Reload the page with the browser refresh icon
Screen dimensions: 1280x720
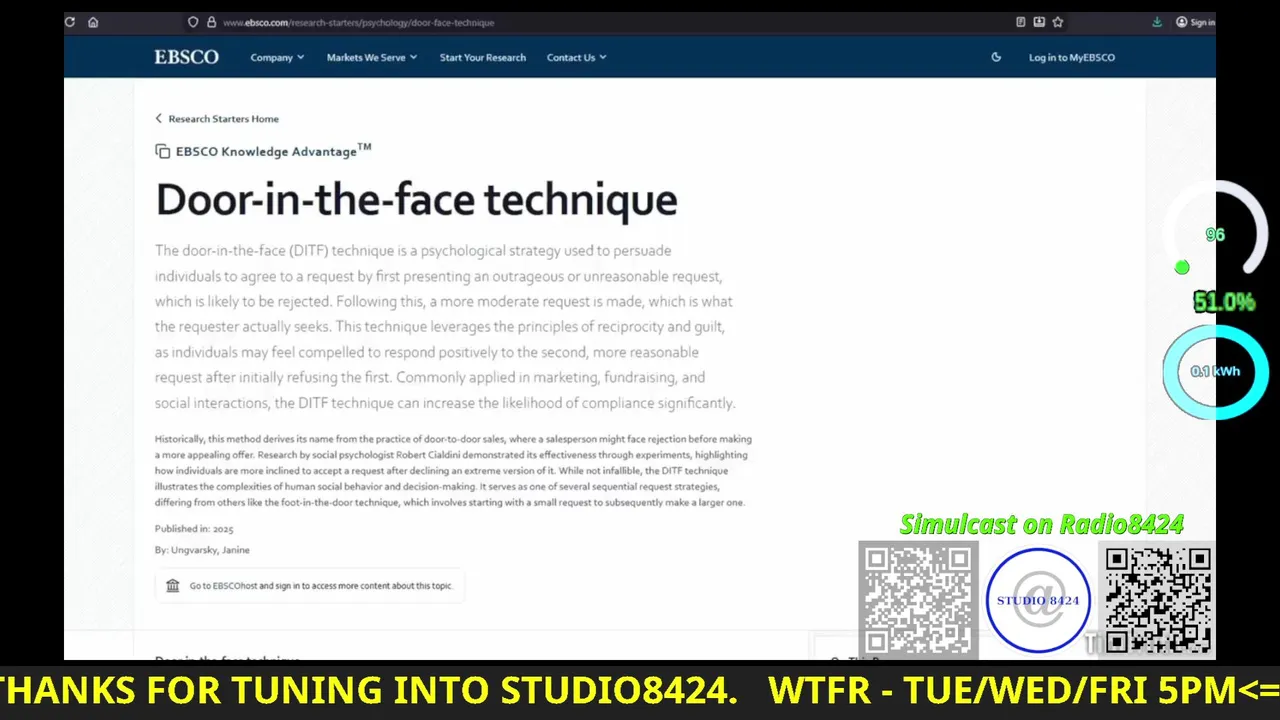click(x=70, y=22)
